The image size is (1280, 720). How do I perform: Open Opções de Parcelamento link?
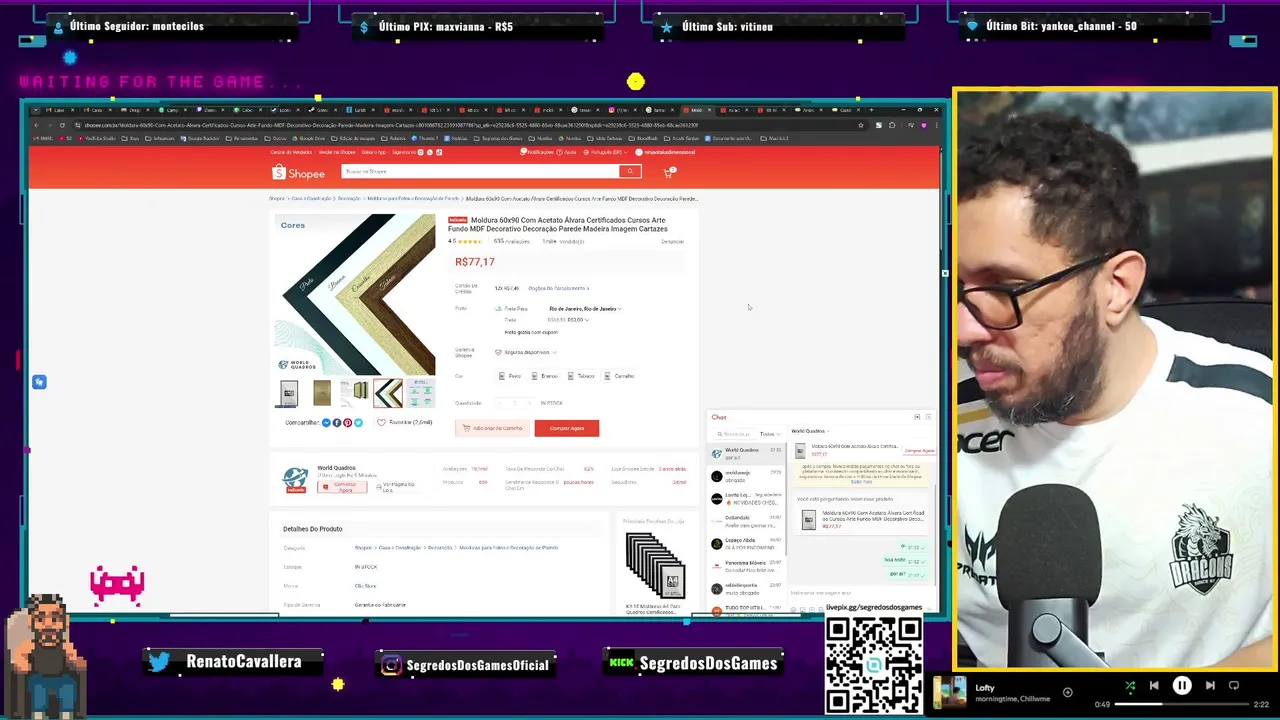tap(558, 288)
